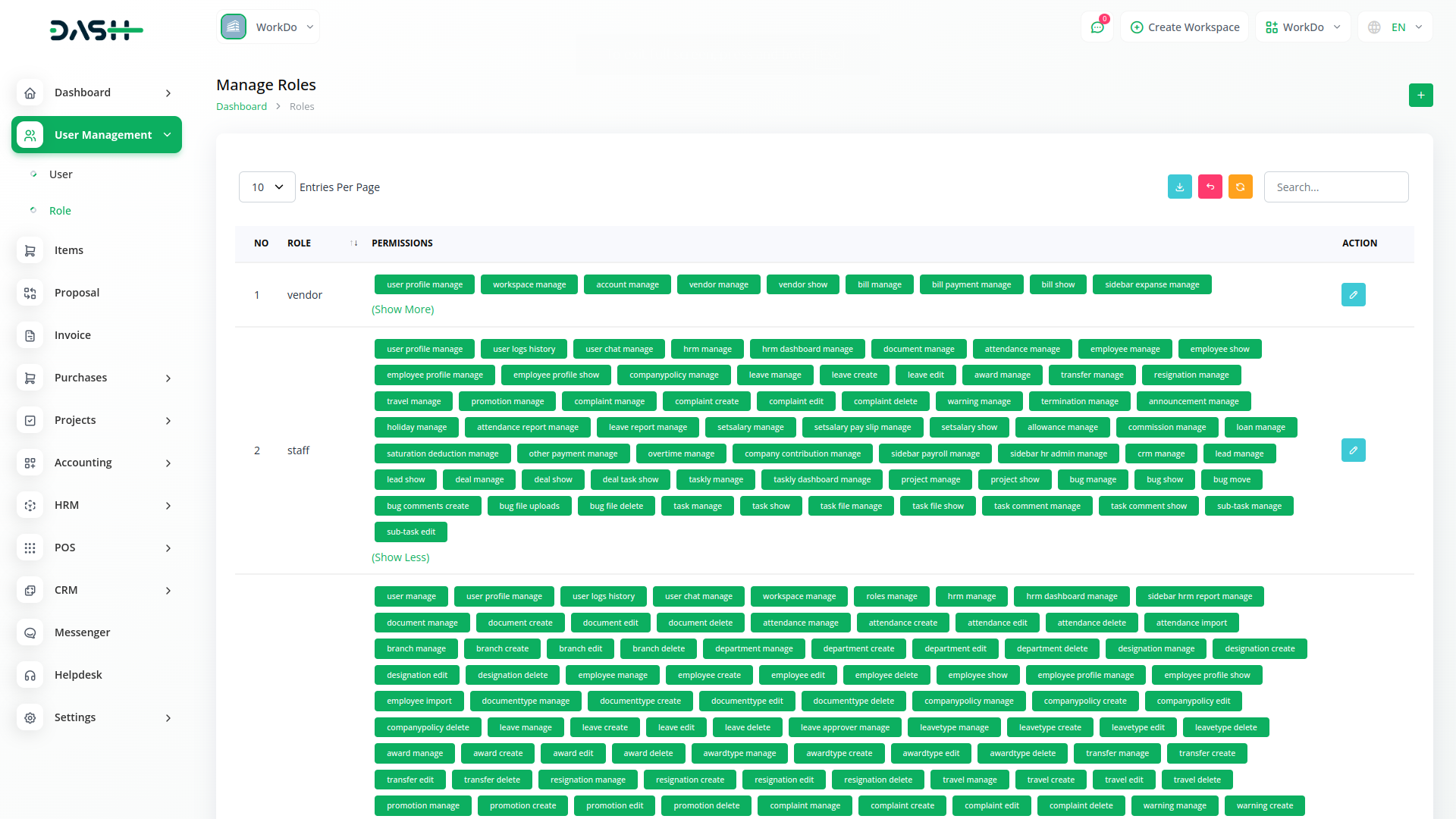Open the Helpdesk section from the sidebar

(x=77, y=674)
